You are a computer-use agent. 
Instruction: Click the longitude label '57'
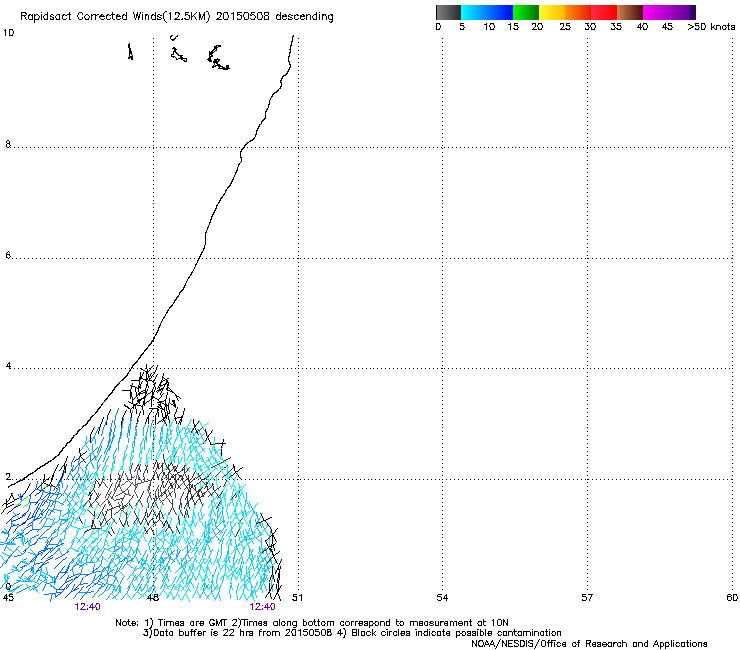coord(587,598)
